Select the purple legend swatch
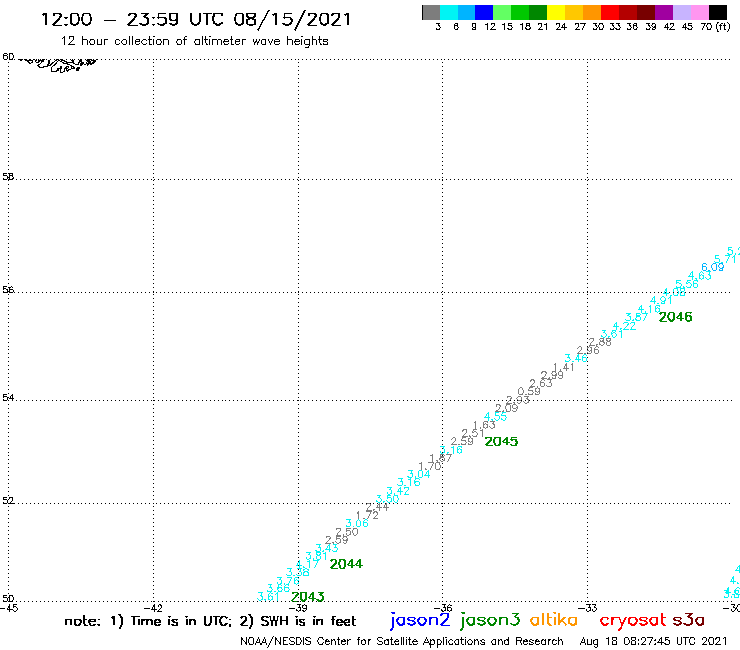Viewport: 740px width, 650px height. click(x=664, y=12)
